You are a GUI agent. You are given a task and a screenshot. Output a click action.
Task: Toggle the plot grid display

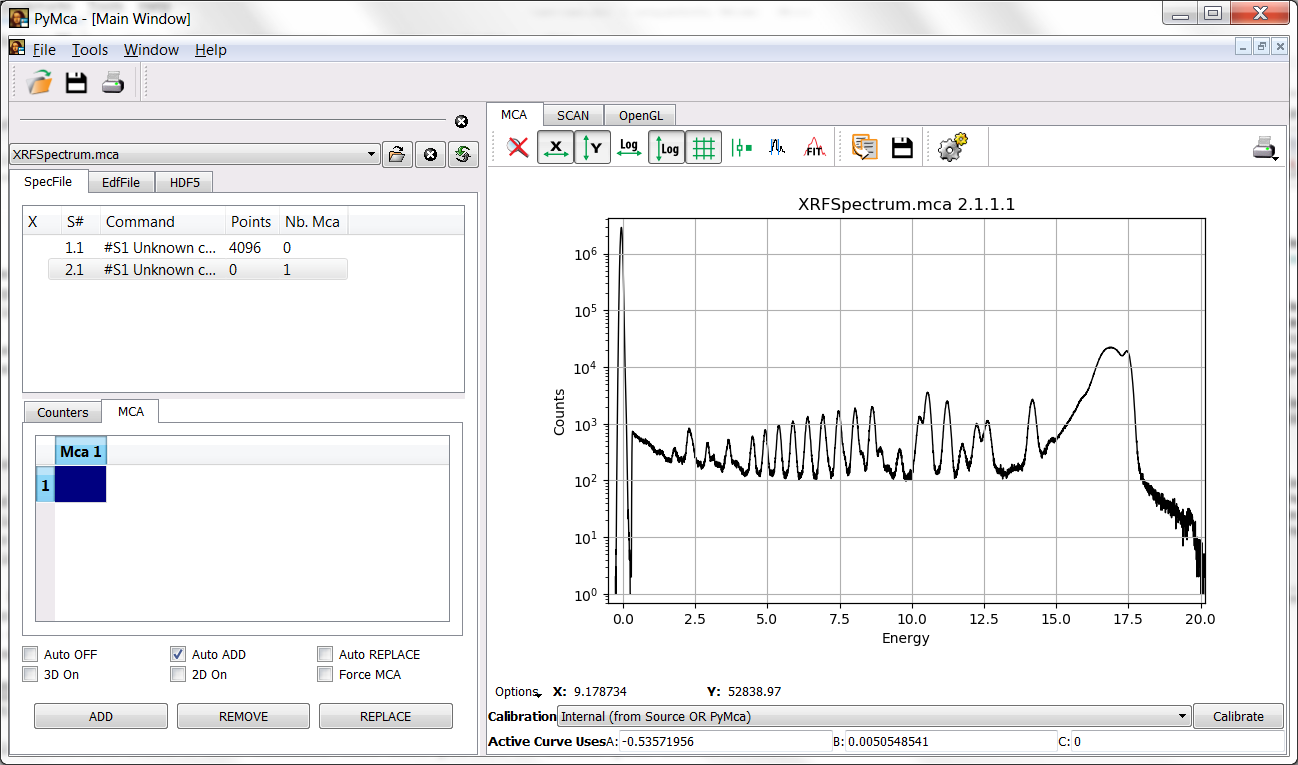pyautogui.click(x=704, y=146)
